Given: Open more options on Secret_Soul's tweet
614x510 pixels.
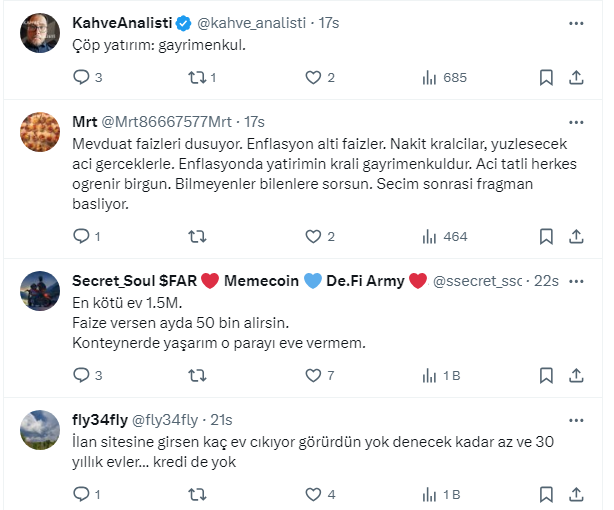Looking at the screenshot, I should (577, 281).
